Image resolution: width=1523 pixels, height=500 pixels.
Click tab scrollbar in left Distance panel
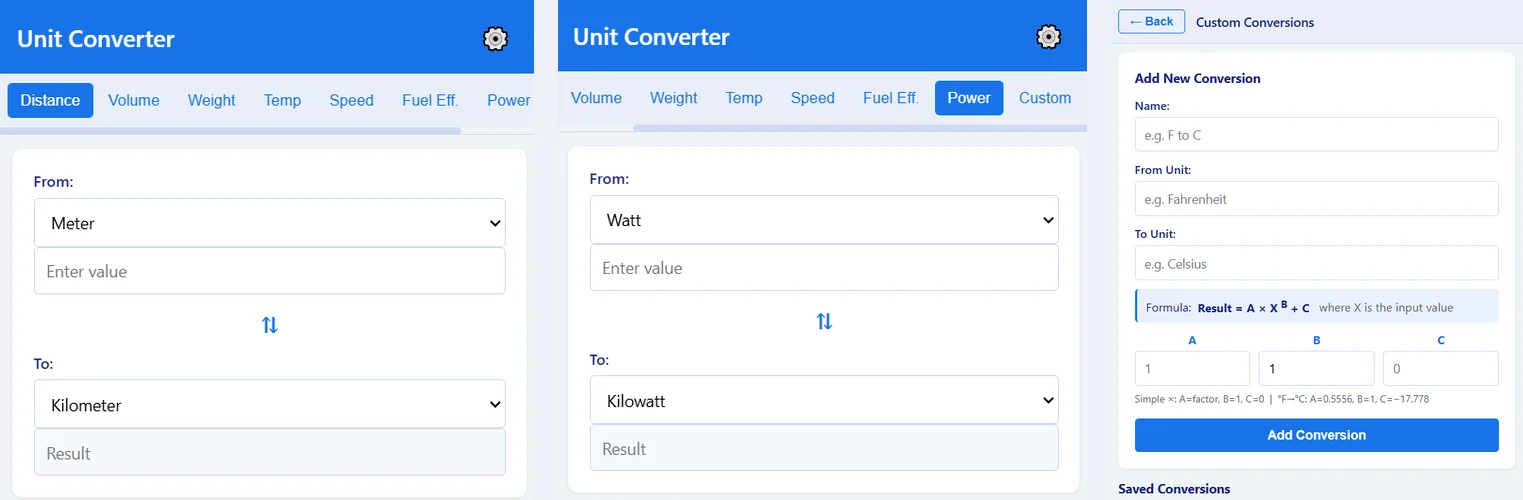pos(231,130)
